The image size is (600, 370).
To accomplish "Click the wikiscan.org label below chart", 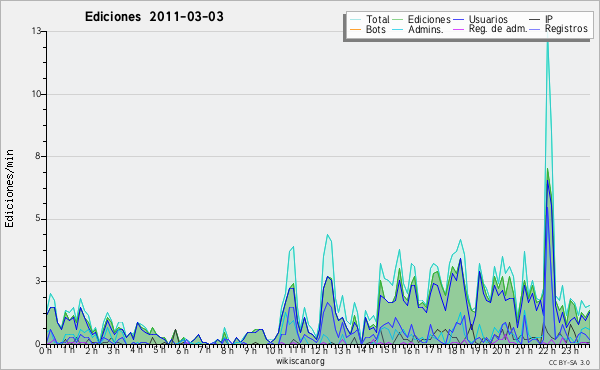I will coord(300,361).
